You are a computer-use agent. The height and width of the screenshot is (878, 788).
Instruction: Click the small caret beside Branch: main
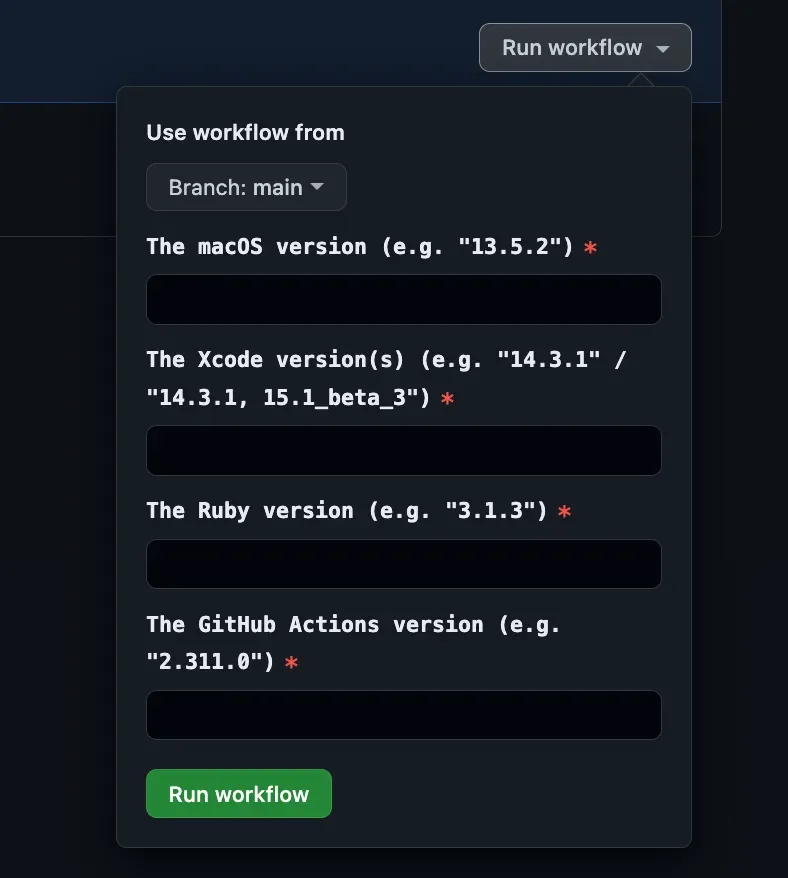317,186
